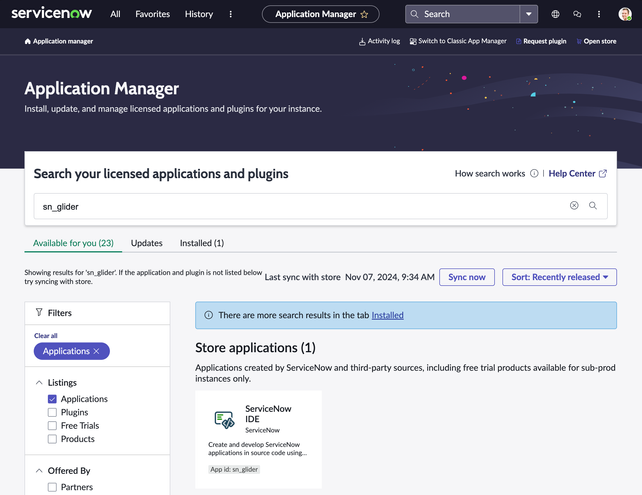This screenshot has height=495, width=642.
Task: Click the Open store cart icon
Action: pos(579,41)
